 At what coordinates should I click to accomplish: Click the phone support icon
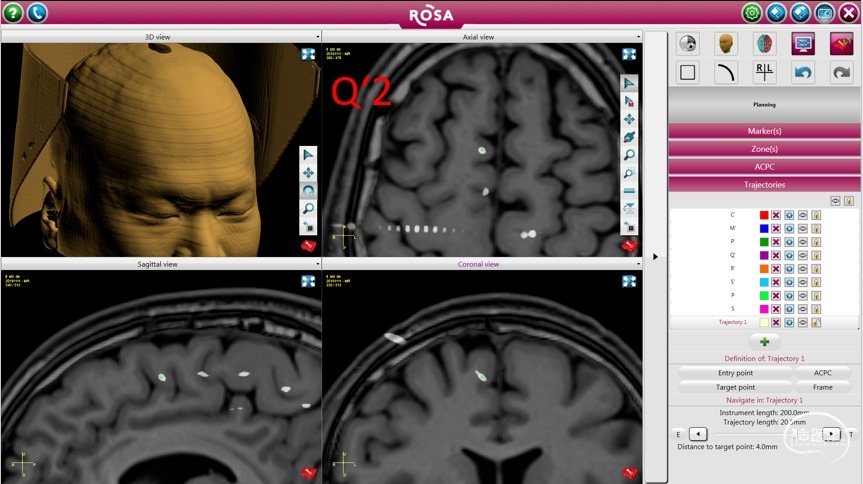coord(37,13)
